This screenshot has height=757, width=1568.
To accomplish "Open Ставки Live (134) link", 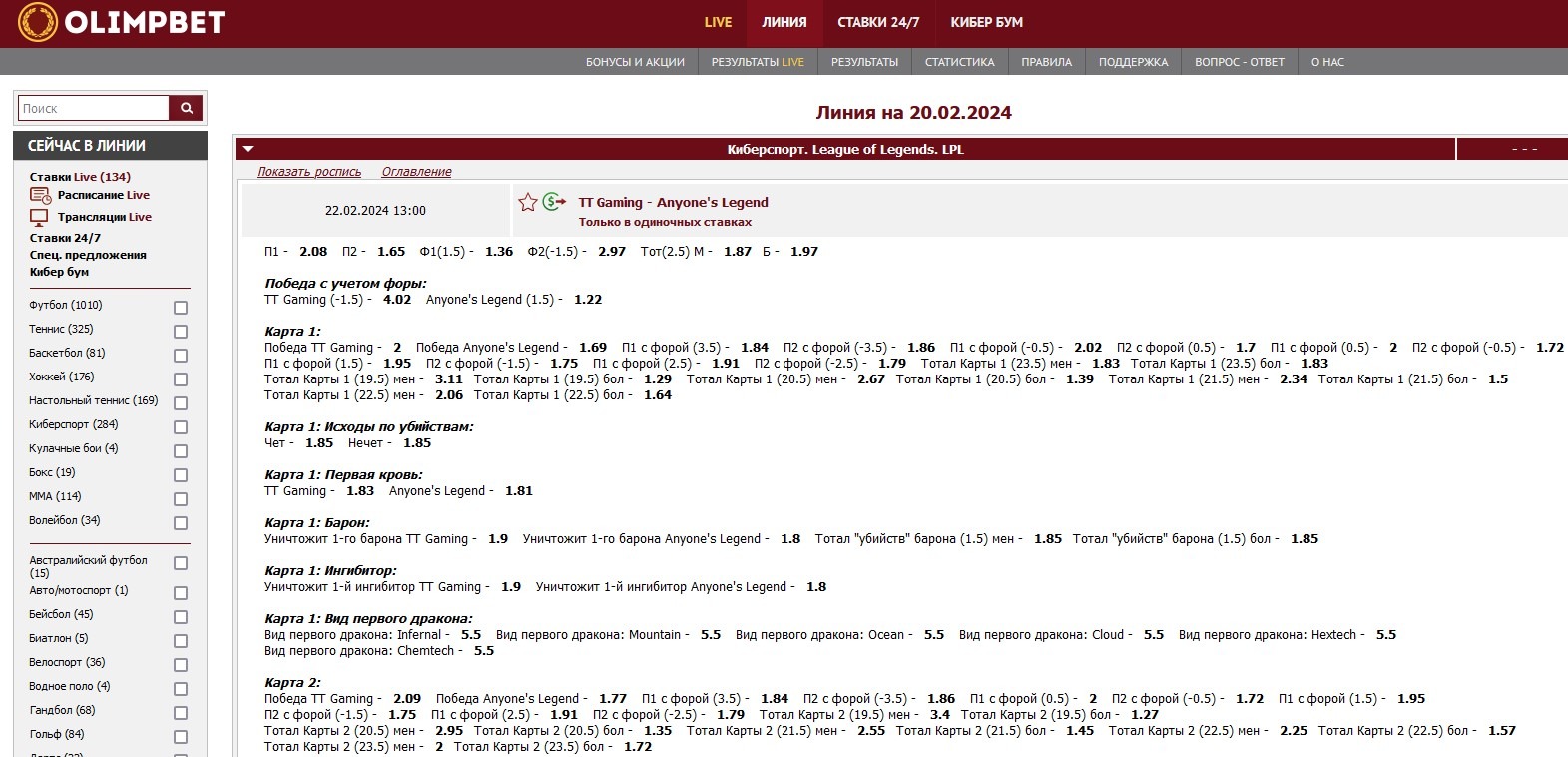I will click(x=80, y=177).
